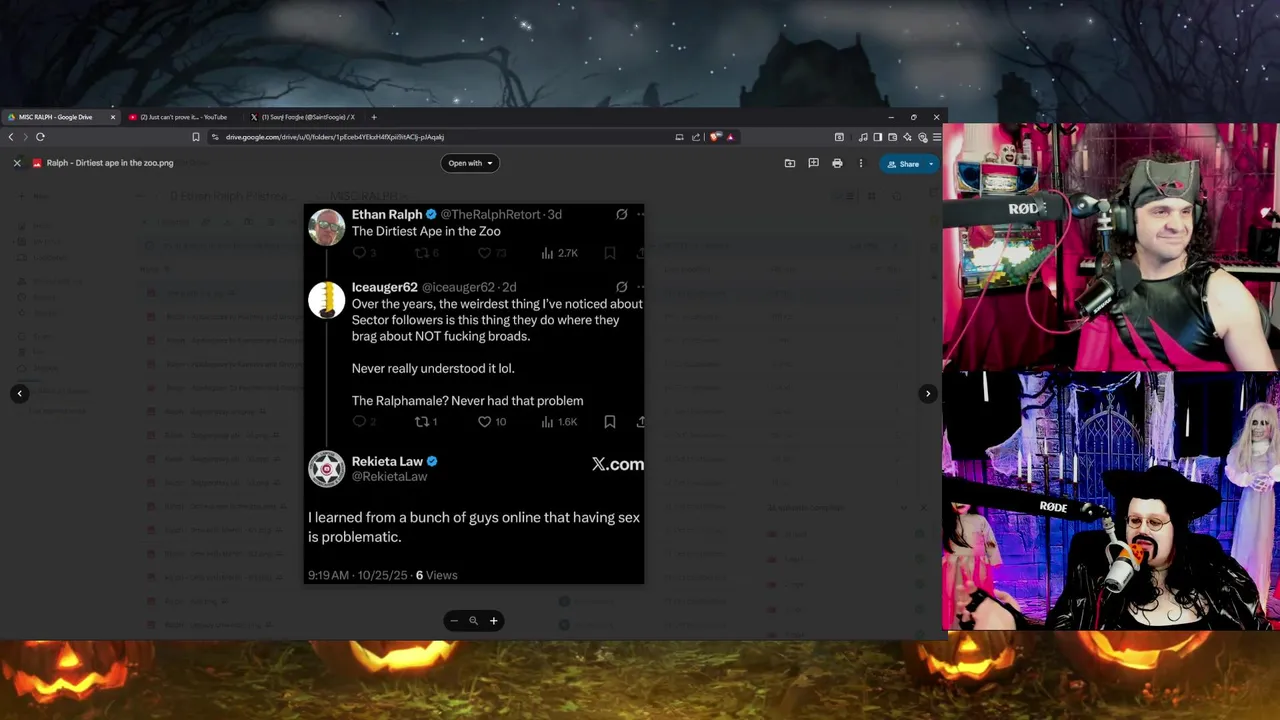The height and width of the screenshot is (720, 1280).
Task: Bookmark this page icon
Action: 196,137
